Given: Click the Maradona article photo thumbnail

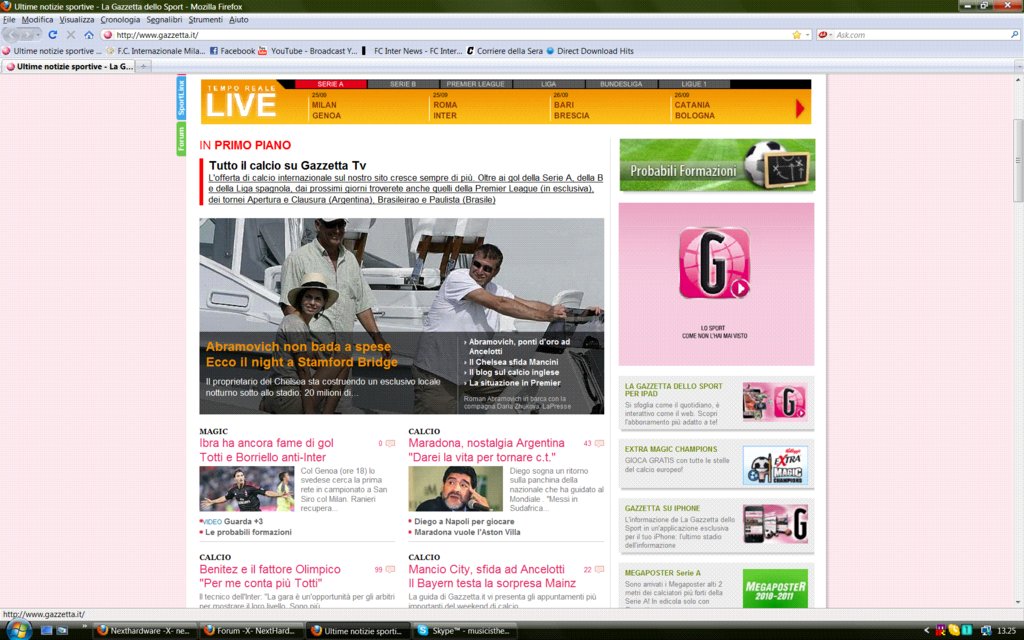Looking at the screenshot, I should (455, 489).
